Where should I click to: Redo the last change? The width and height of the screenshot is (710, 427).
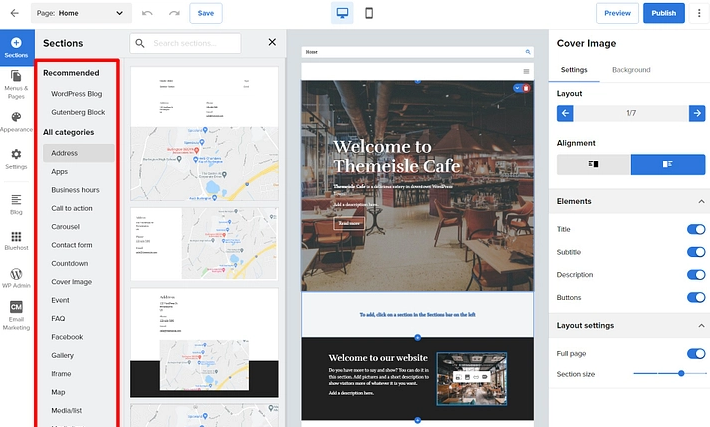[x=174, y=13]
